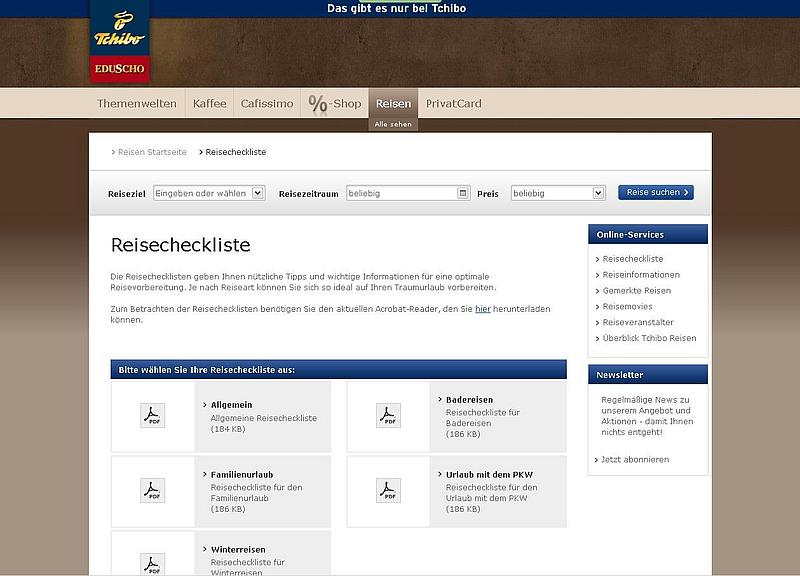Click the Reisecheckliste breadcrumb
Screen dimensions: 800x576
click(236, 152)
